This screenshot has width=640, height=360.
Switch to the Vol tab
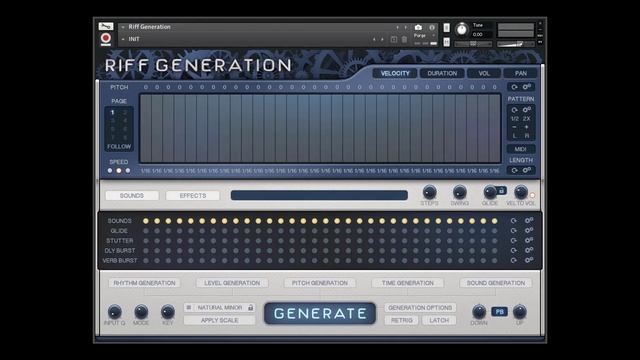484,73
